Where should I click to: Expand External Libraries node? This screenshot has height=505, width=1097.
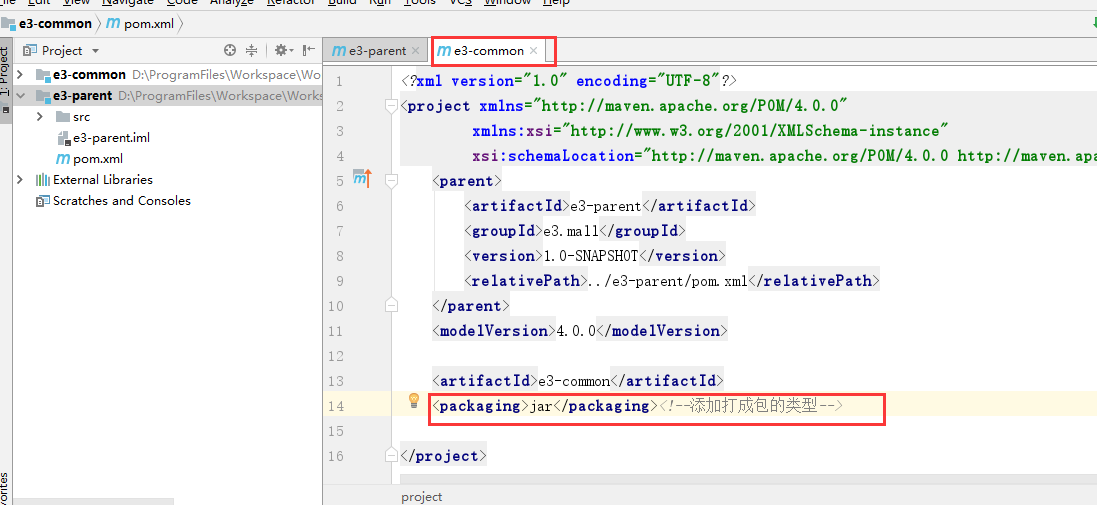click(20, 180)
